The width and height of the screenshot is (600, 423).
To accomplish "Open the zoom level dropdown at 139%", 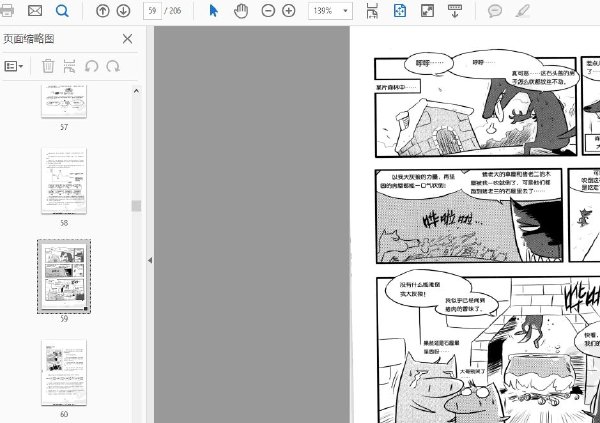I will point(330,11).
